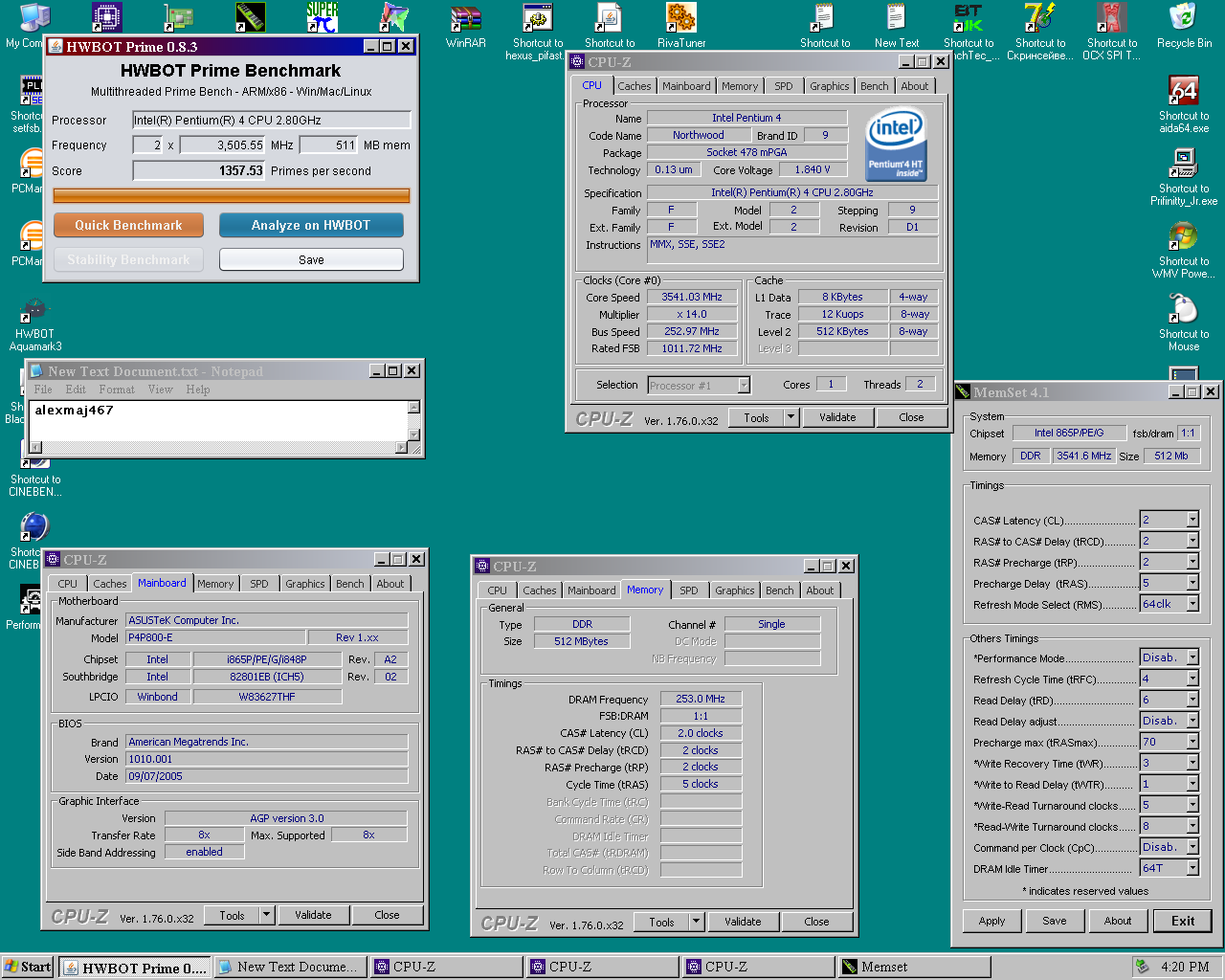Click the Notepad text area with alexmaj467

point(218,420)
